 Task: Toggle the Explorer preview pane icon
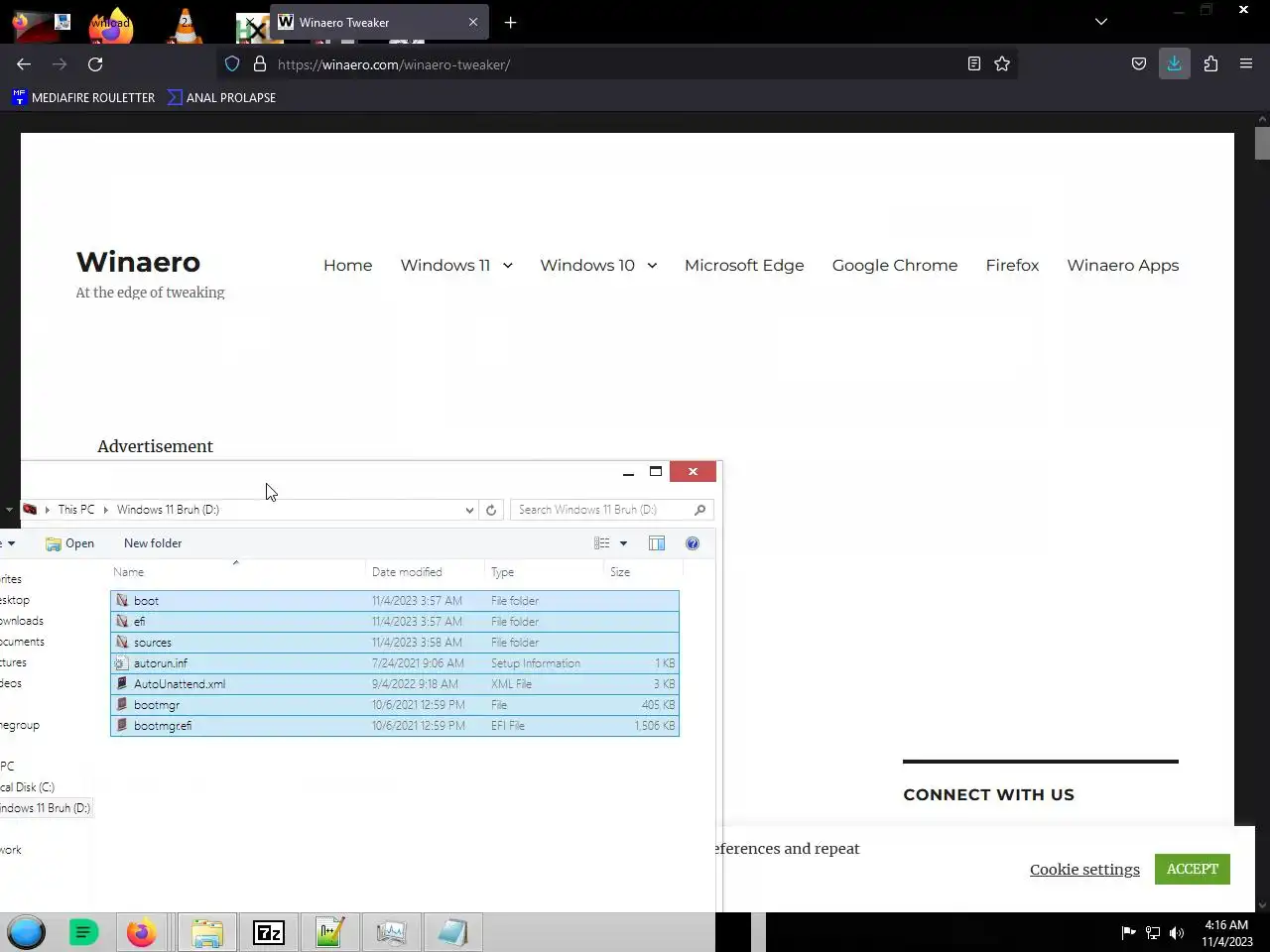[x=657, y=543]
